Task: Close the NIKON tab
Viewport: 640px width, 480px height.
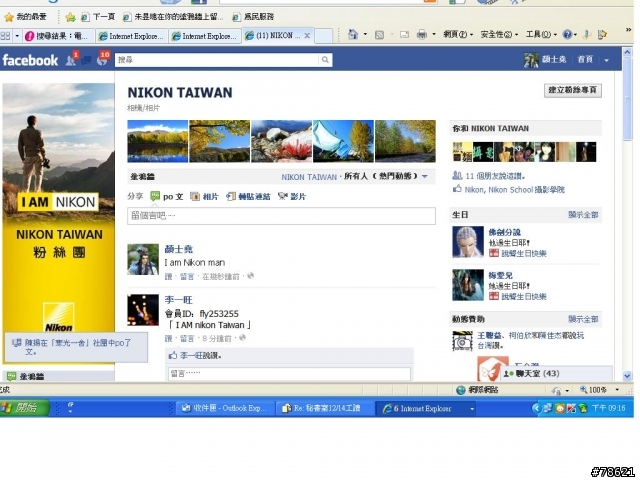Action: pos(307,36)
